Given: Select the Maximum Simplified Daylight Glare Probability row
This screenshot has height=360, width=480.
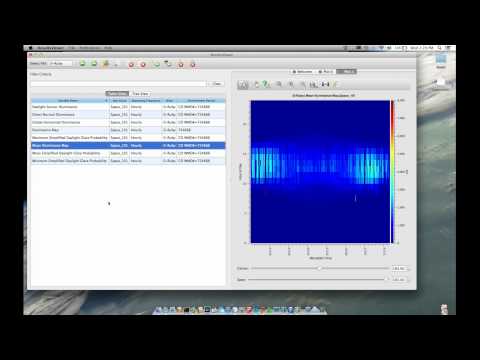Looking at the screenshot, I should tap(128, 138).
